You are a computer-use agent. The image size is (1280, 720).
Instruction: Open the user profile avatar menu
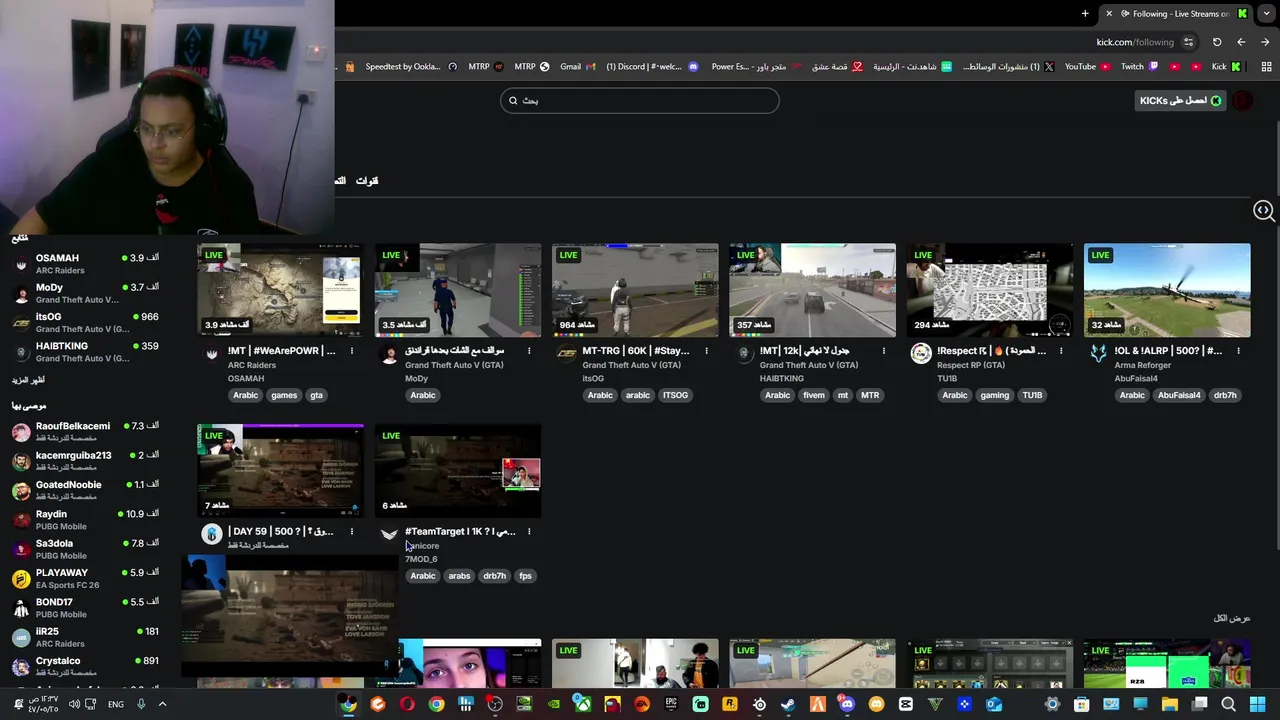1243,100
